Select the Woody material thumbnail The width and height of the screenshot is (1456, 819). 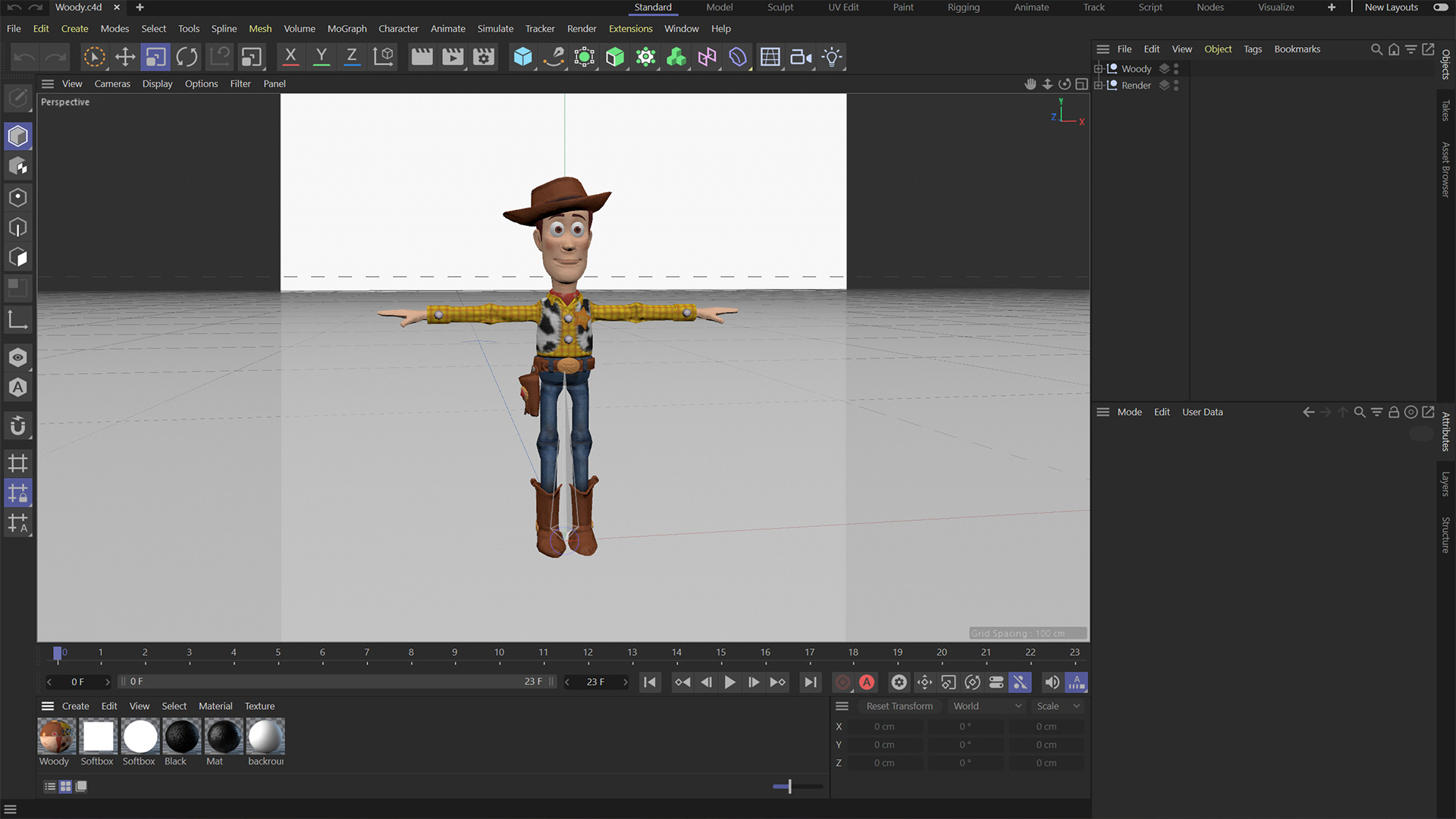pyautogui.click(x=56, y=736)
